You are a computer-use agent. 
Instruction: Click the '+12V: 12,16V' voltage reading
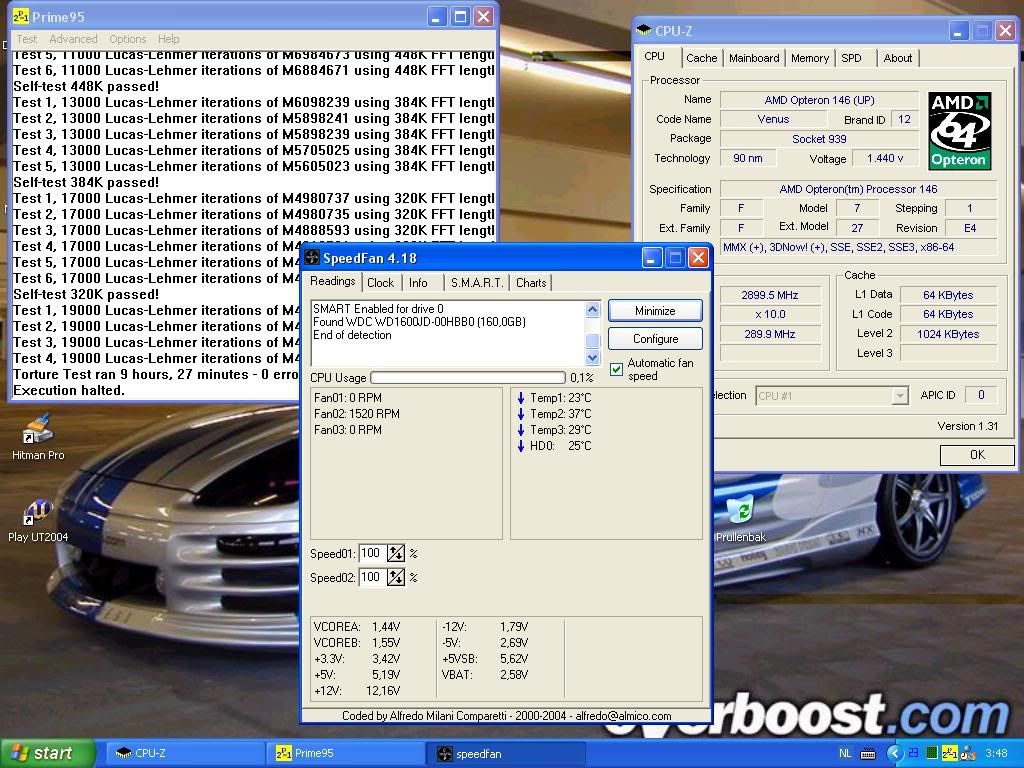point(357,691)
